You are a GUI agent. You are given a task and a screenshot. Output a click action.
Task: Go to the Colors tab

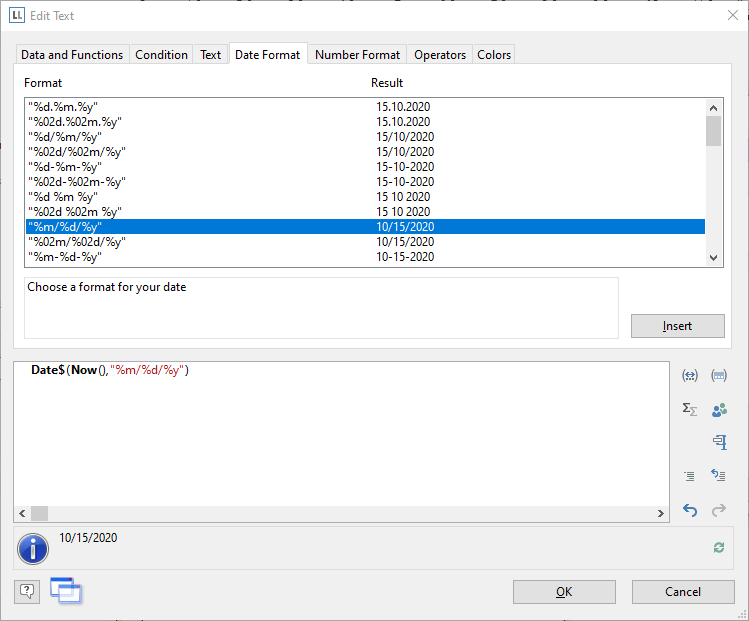point(494,55)
